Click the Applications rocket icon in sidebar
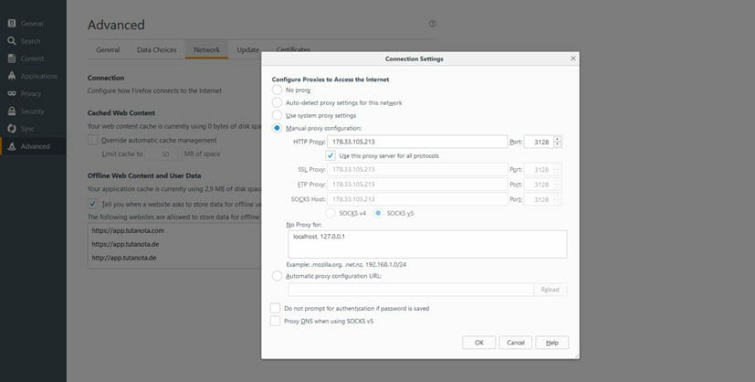This screenshot has height=382, width=755. click(x=12, y=76)
